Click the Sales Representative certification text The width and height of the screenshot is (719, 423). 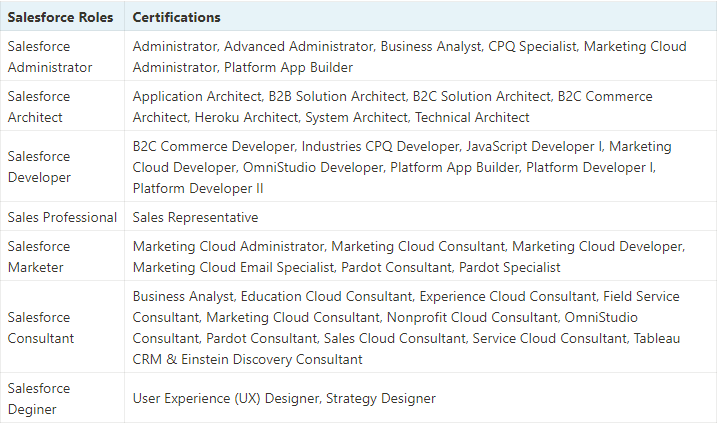[195, 217]
